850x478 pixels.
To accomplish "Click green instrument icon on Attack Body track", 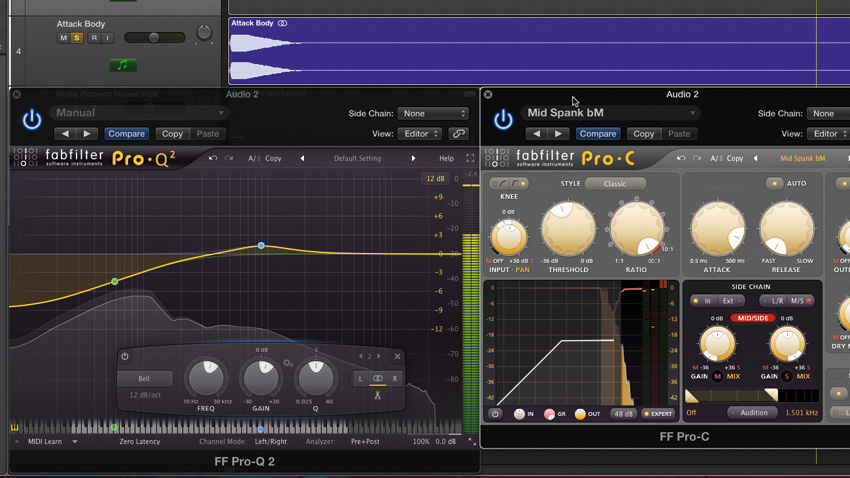I will tap(123, 65).
